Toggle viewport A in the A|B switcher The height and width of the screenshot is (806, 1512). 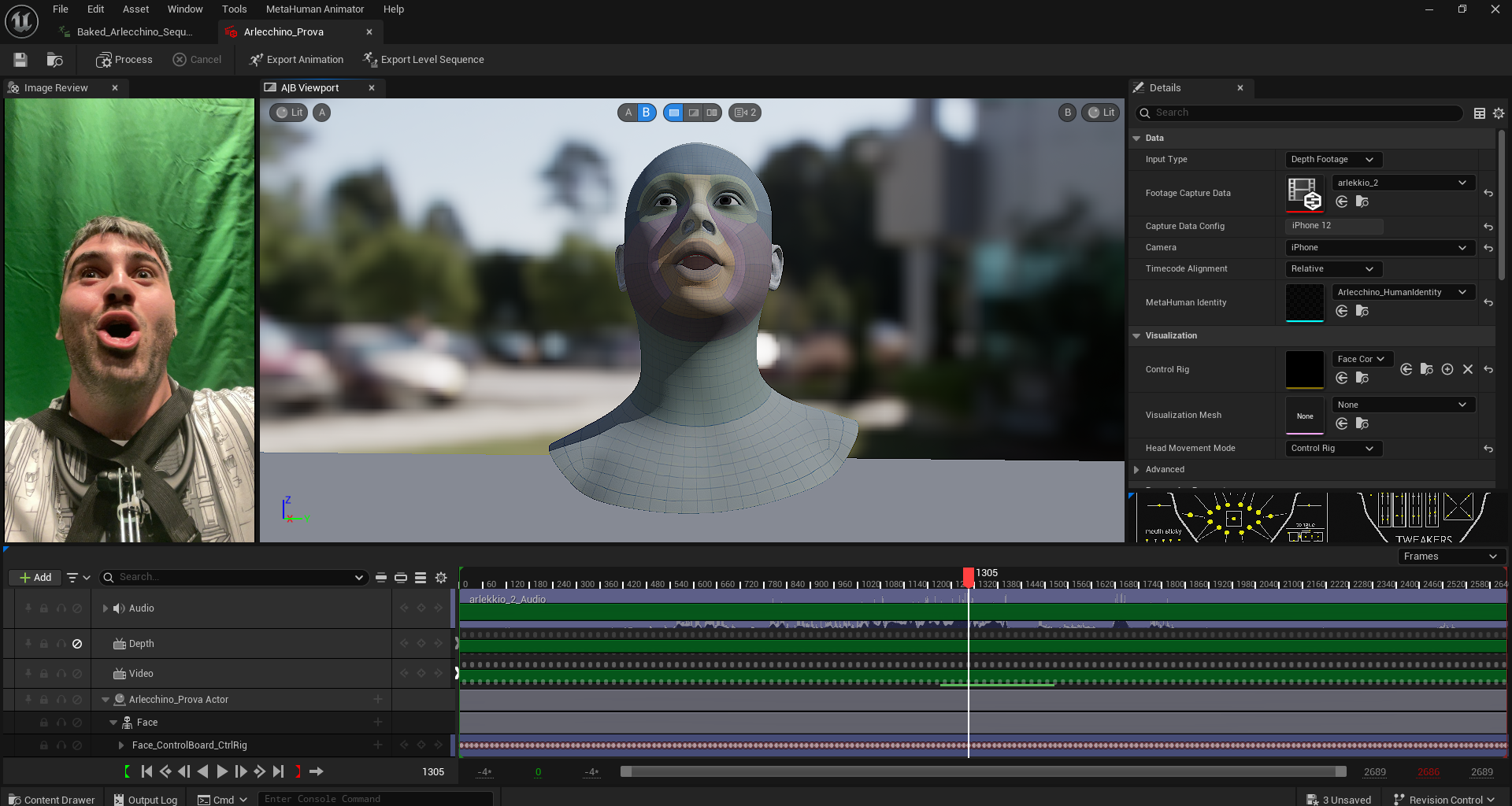tap(628, 113)
